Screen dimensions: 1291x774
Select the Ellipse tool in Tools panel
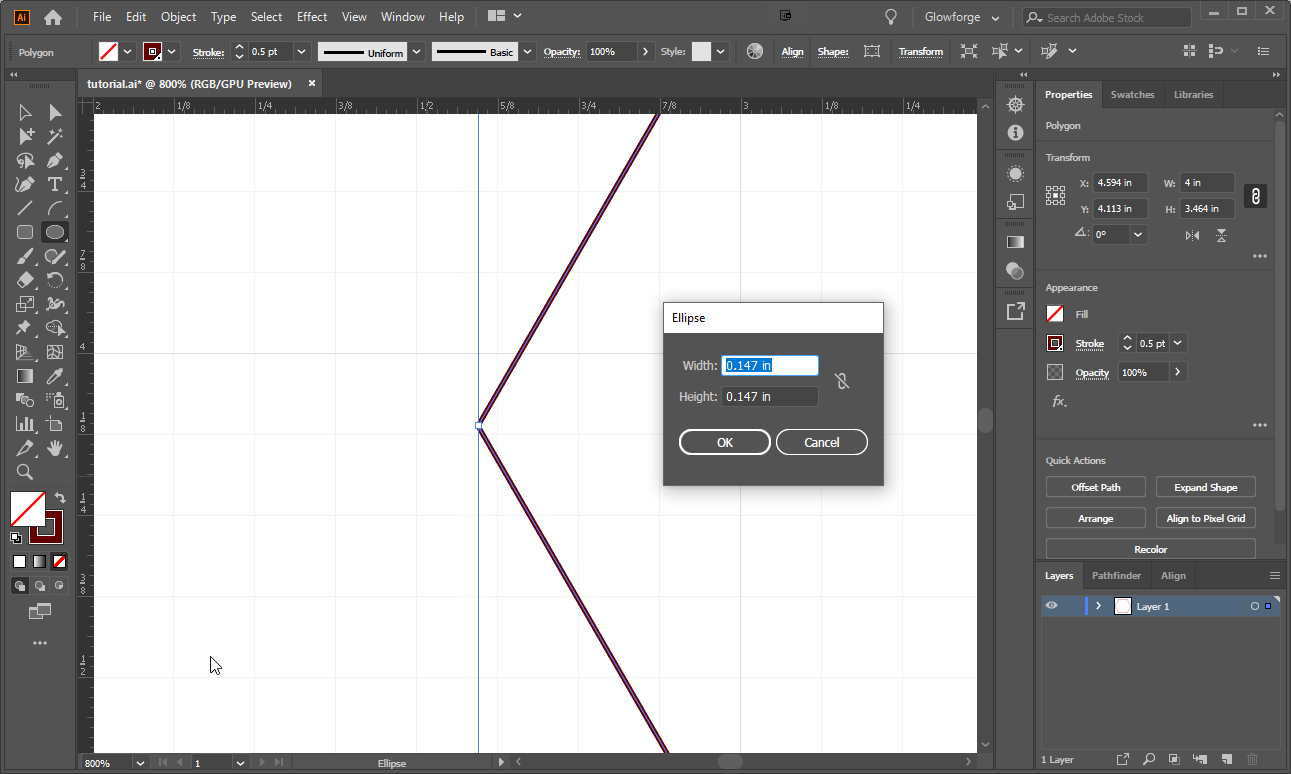55,232
